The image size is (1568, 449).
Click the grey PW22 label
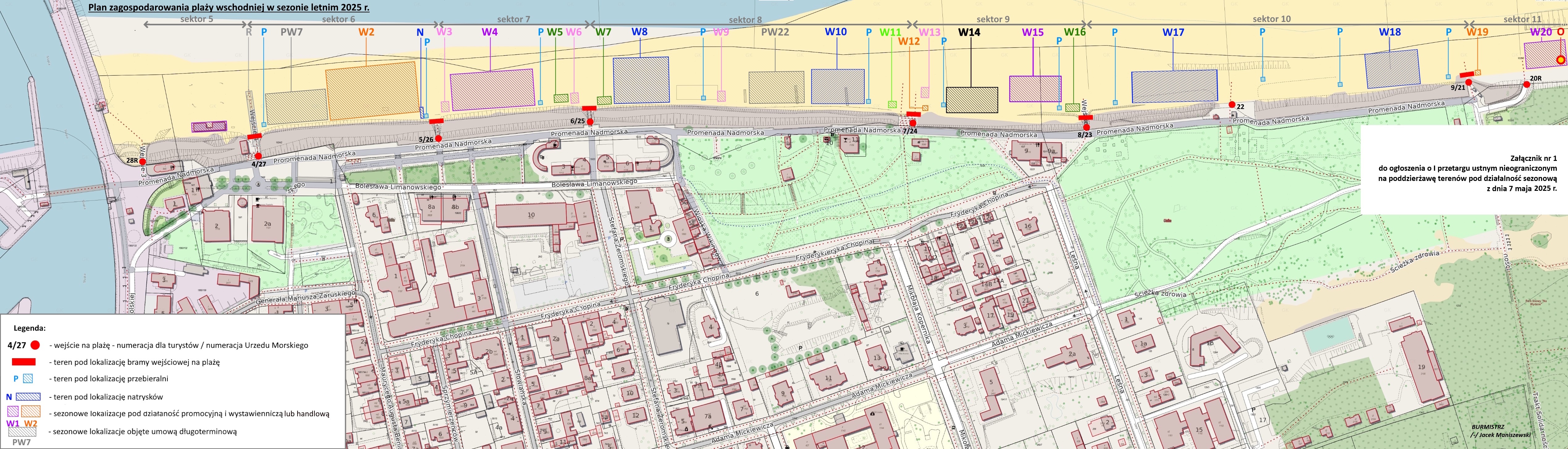click(x=775, y=31)
